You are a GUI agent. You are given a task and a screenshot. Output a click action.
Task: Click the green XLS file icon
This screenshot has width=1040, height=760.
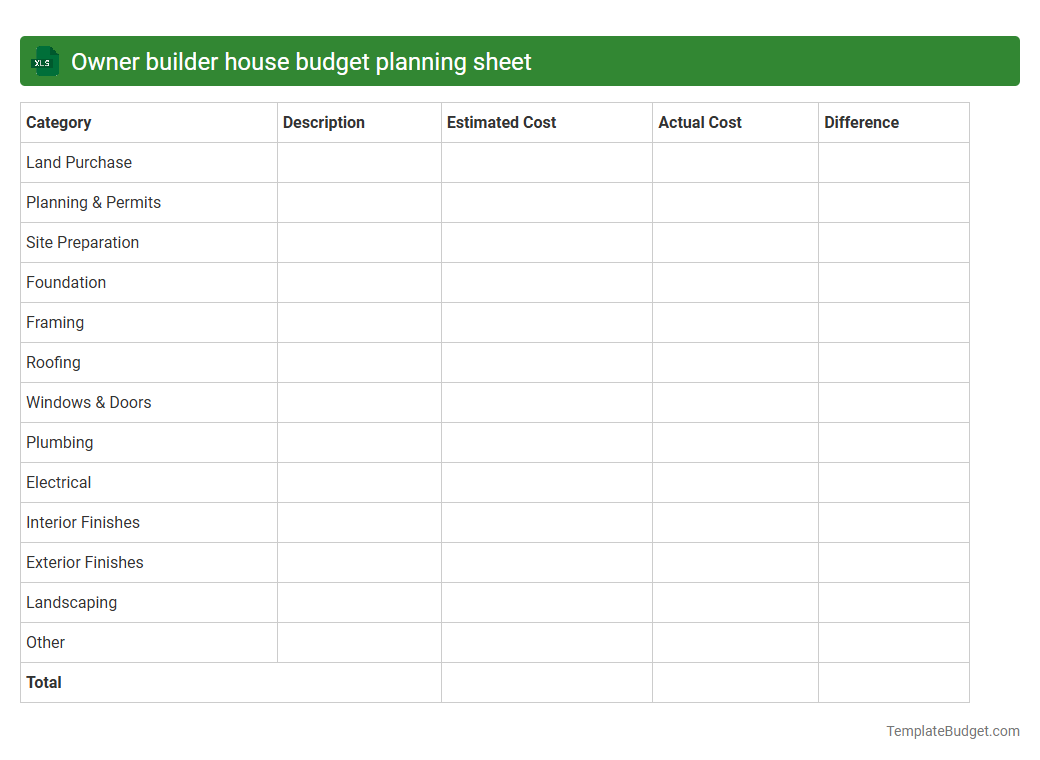[x=44, y=61]
